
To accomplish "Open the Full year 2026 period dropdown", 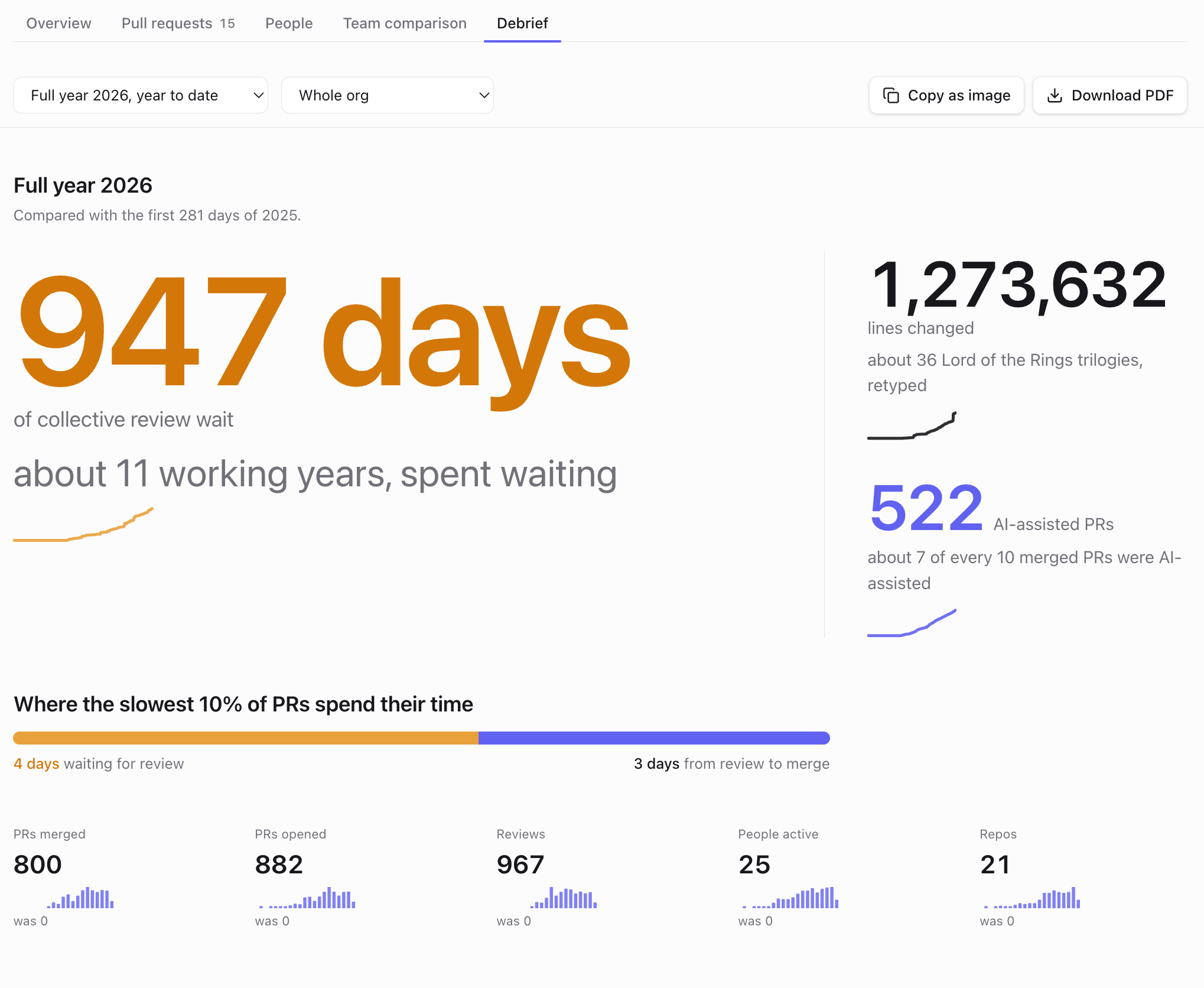I will point(141,95).
